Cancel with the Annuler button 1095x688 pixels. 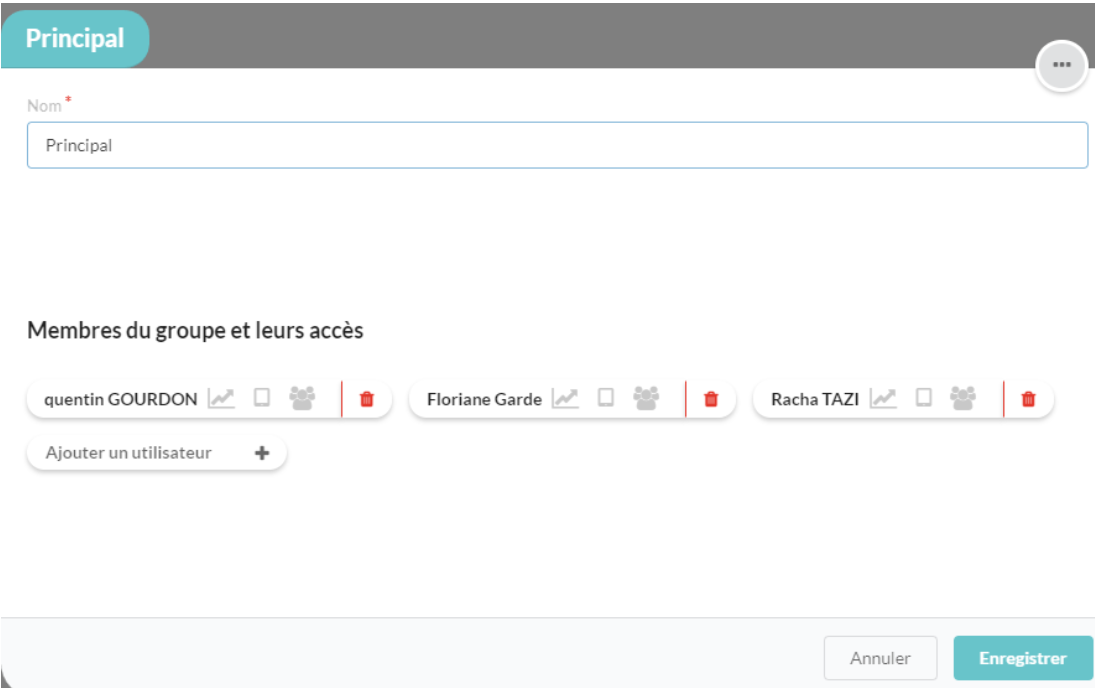880,658
